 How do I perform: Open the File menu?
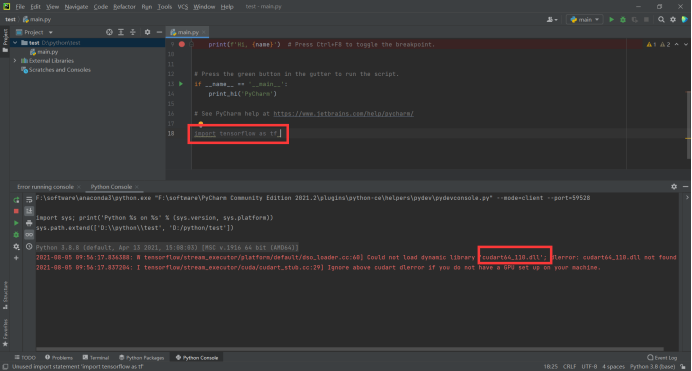[x=20, y=7]
